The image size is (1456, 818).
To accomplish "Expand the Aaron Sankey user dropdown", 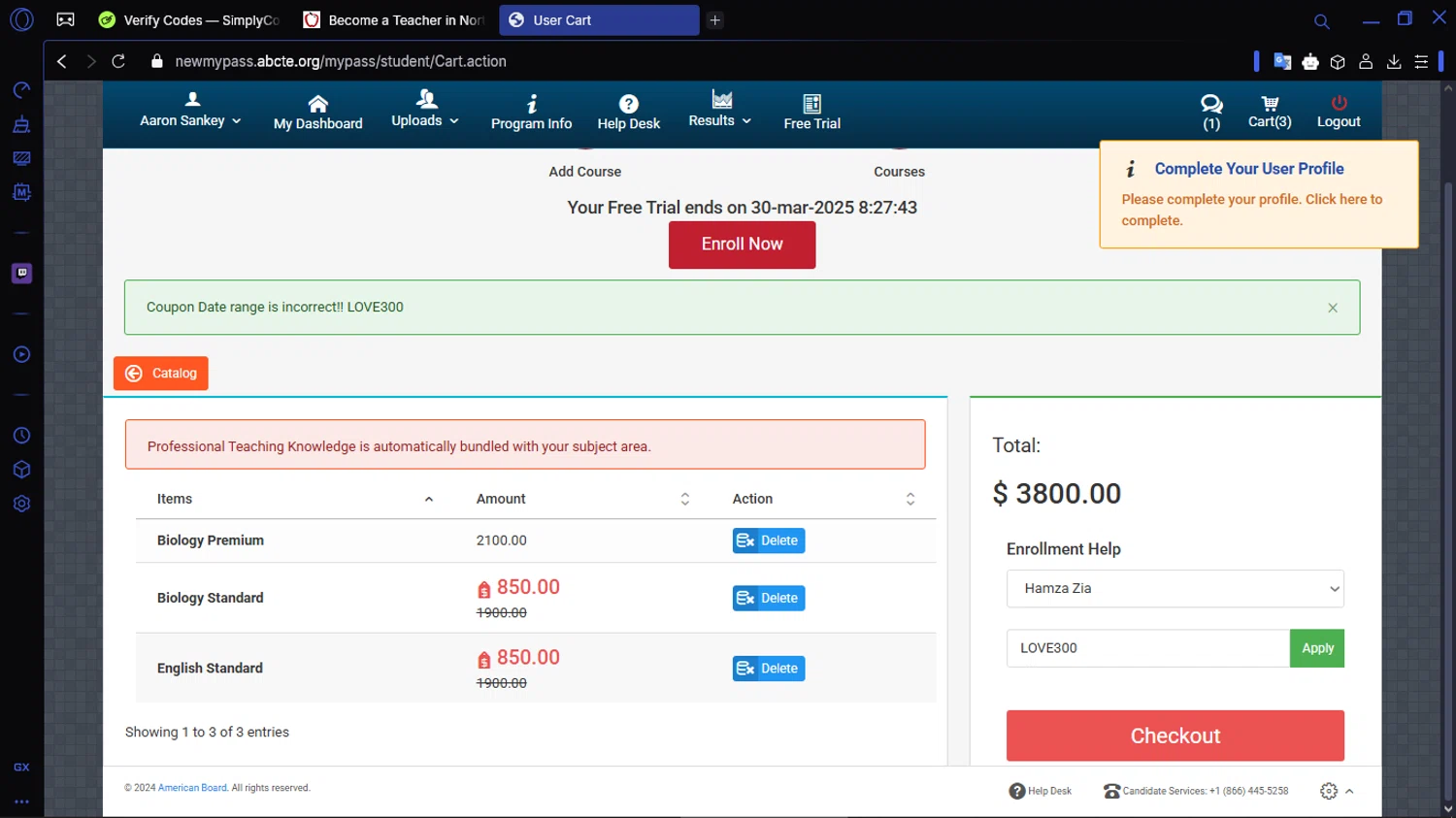I will 191,111.
